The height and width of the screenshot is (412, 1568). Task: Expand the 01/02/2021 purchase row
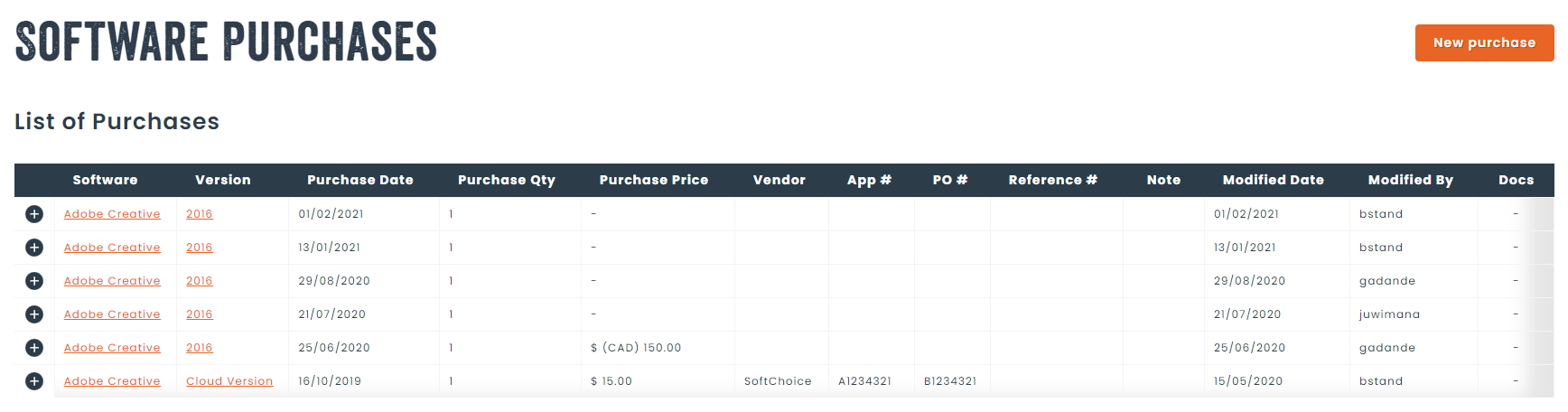(34, 214)
